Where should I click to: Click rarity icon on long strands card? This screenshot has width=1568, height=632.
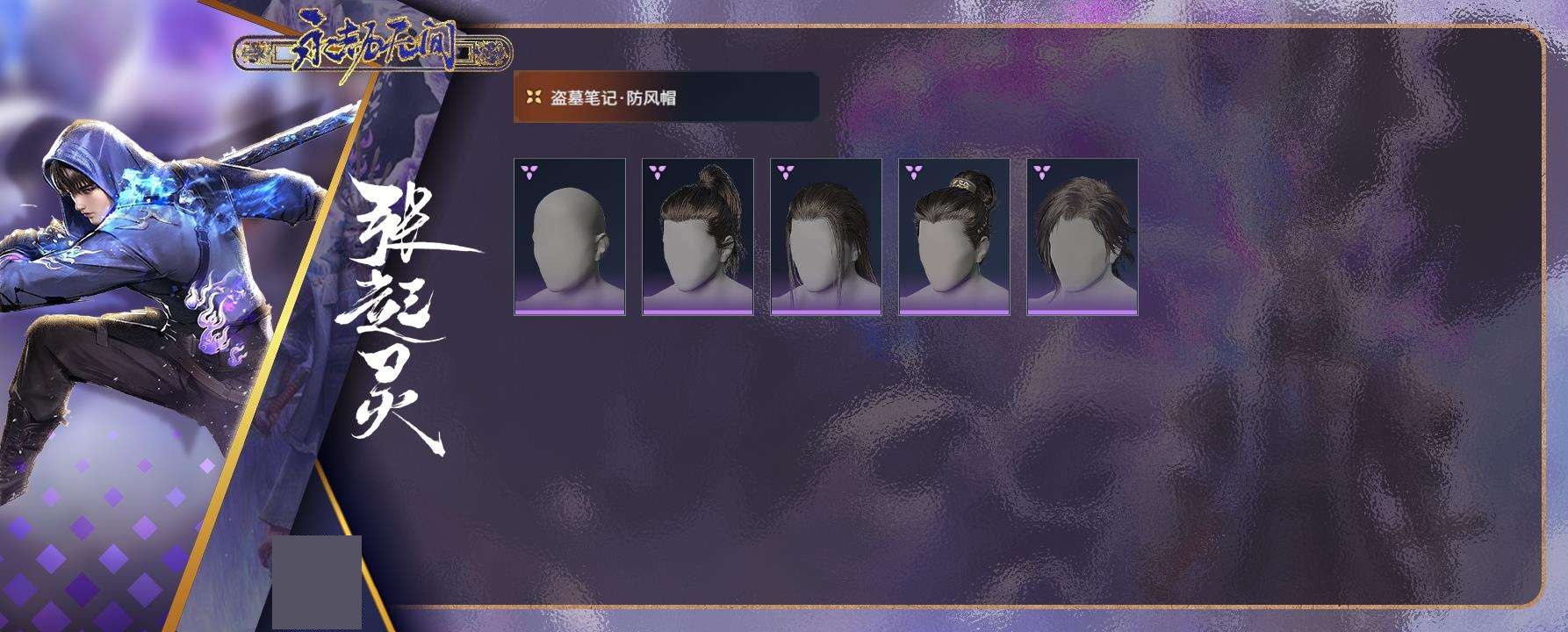tap(785, 171)
